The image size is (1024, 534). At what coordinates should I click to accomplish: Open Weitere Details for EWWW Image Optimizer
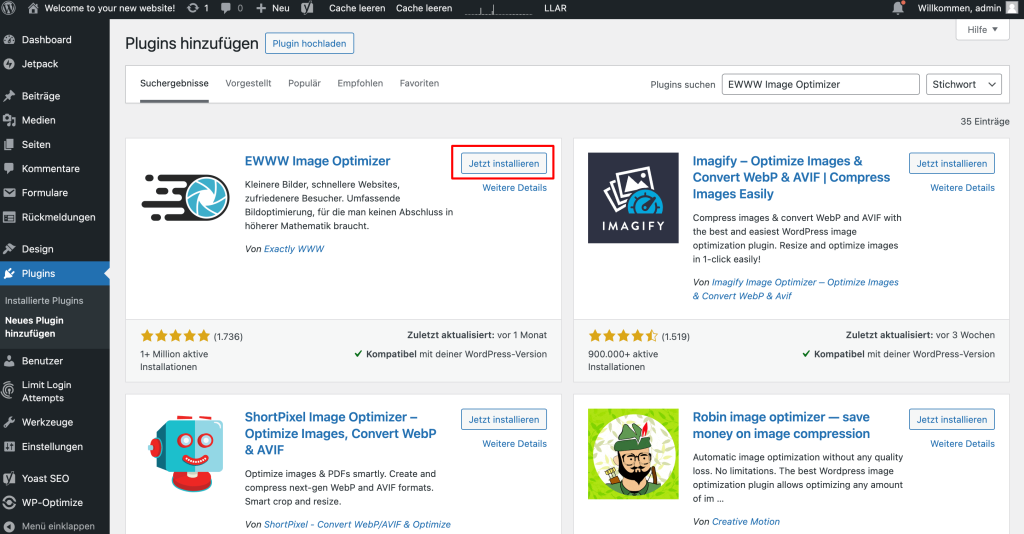tap(515, 187)
